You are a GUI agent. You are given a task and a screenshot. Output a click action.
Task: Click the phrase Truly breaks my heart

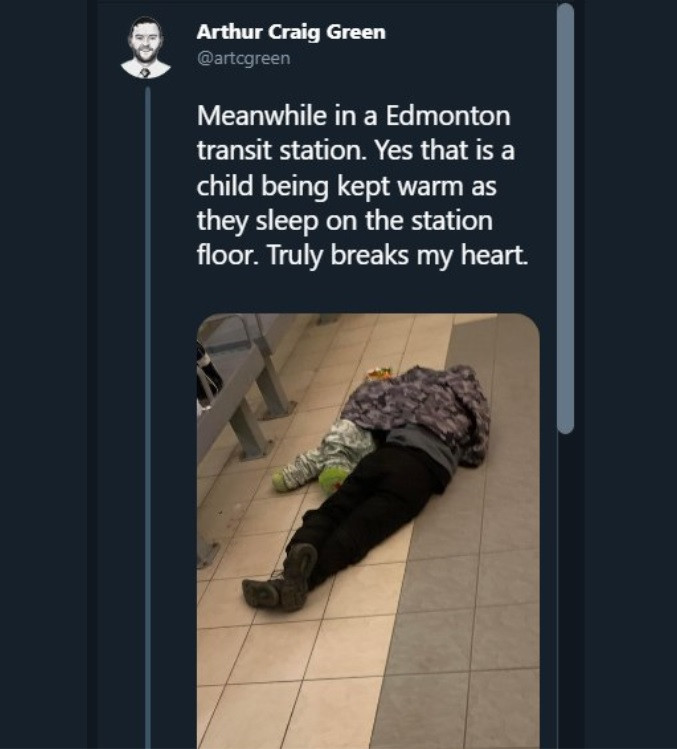(x=398, y=255)
